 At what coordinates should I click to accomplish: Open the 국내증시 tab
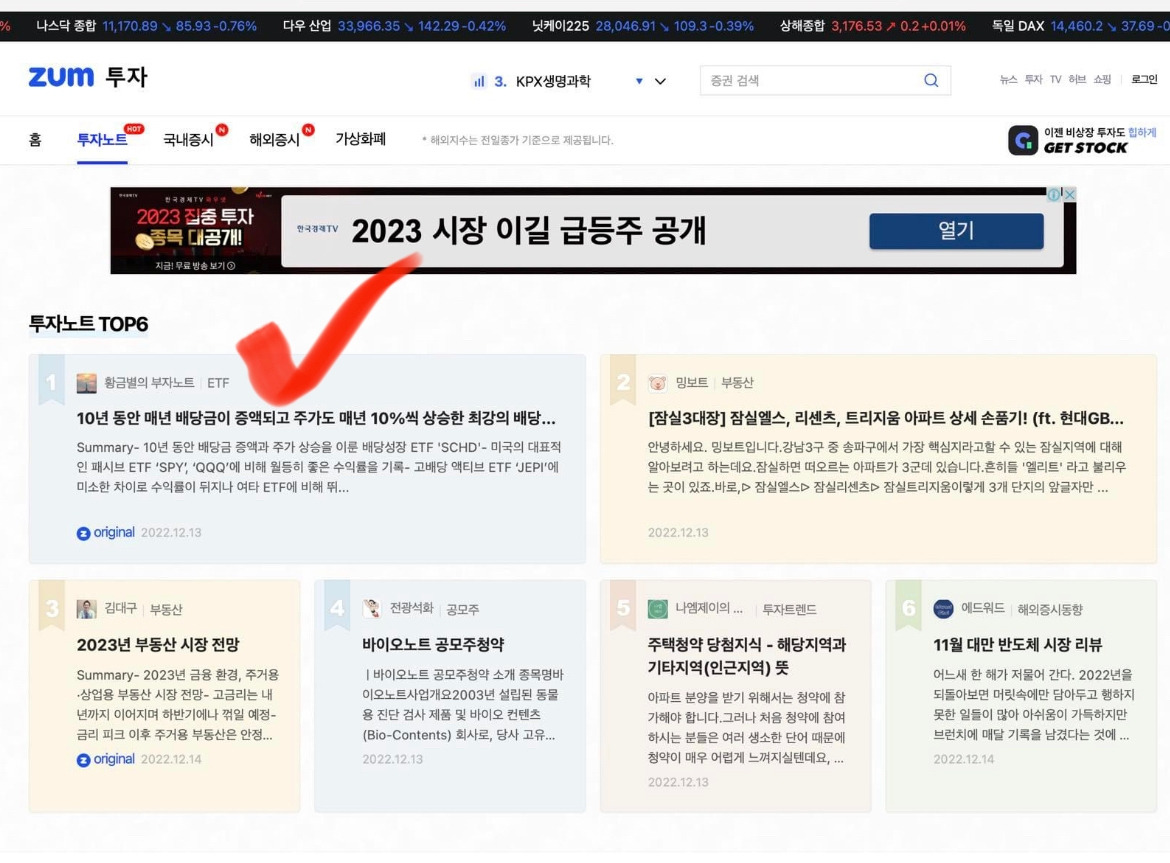(x=188, y=139)
